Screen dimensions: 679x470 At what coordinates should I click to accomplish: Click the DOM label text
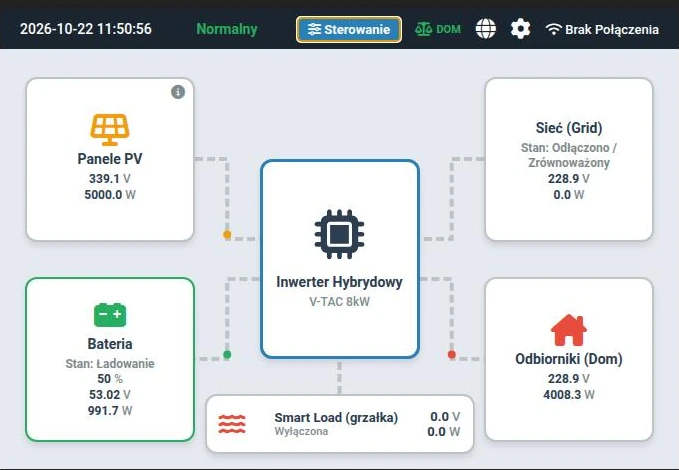449,29
